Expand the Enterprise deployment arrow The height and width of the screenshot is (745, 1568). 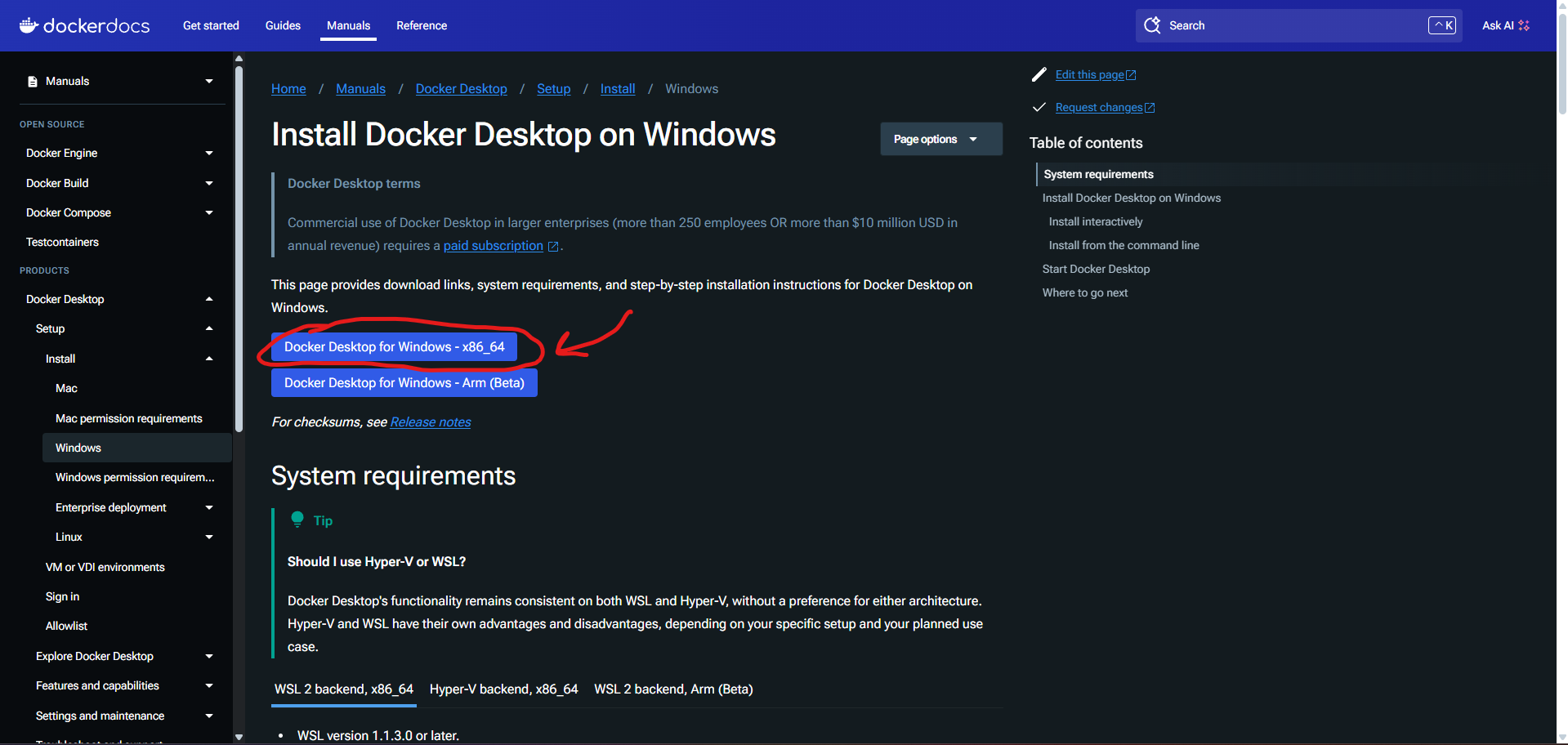pos(209,507)
